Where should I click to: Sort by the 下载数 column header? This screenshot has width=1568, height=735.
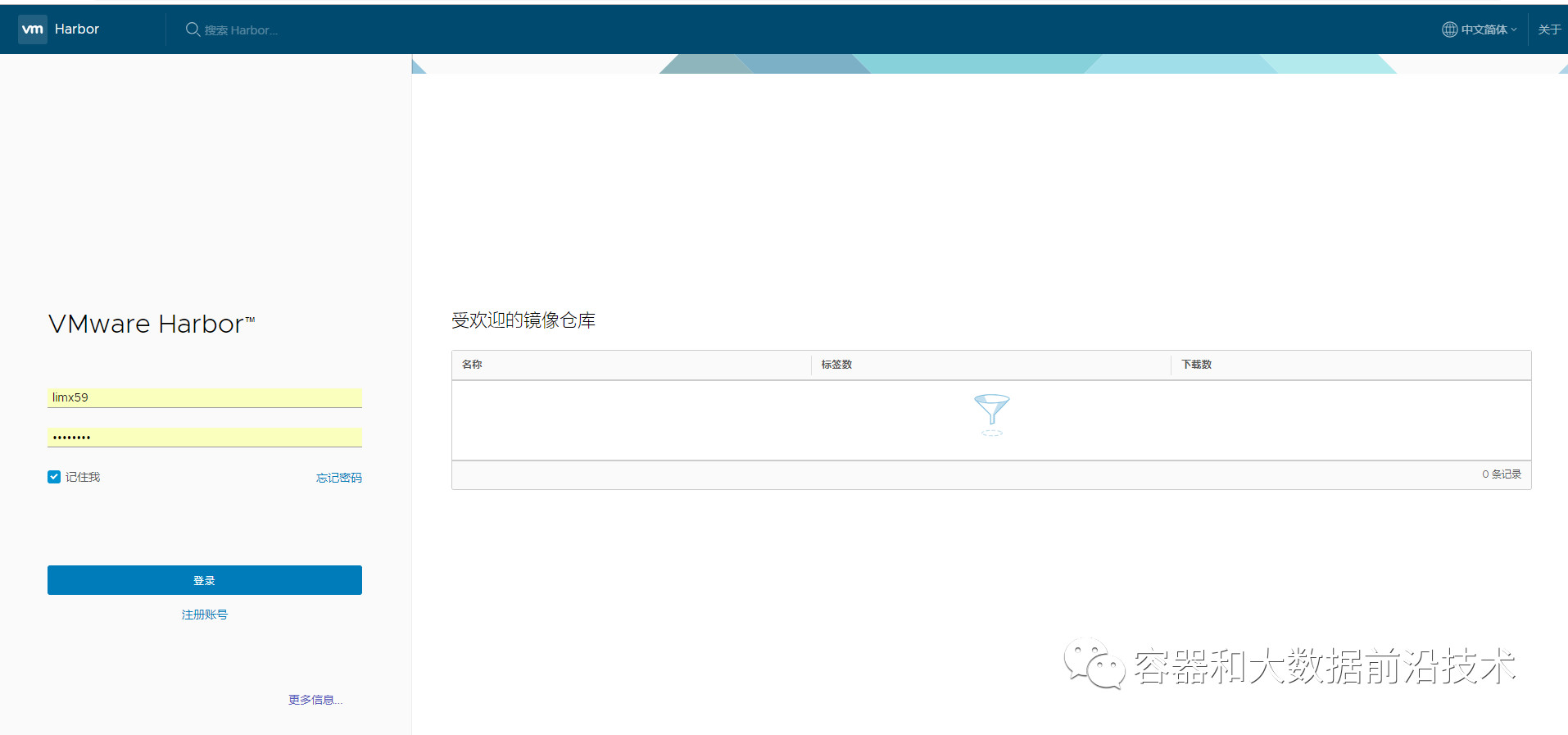pos(1196,365)
